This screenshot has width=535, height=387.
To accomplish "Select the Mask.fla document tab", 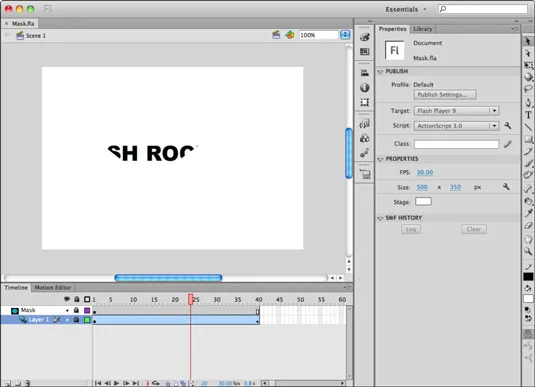I will (23, 24).
